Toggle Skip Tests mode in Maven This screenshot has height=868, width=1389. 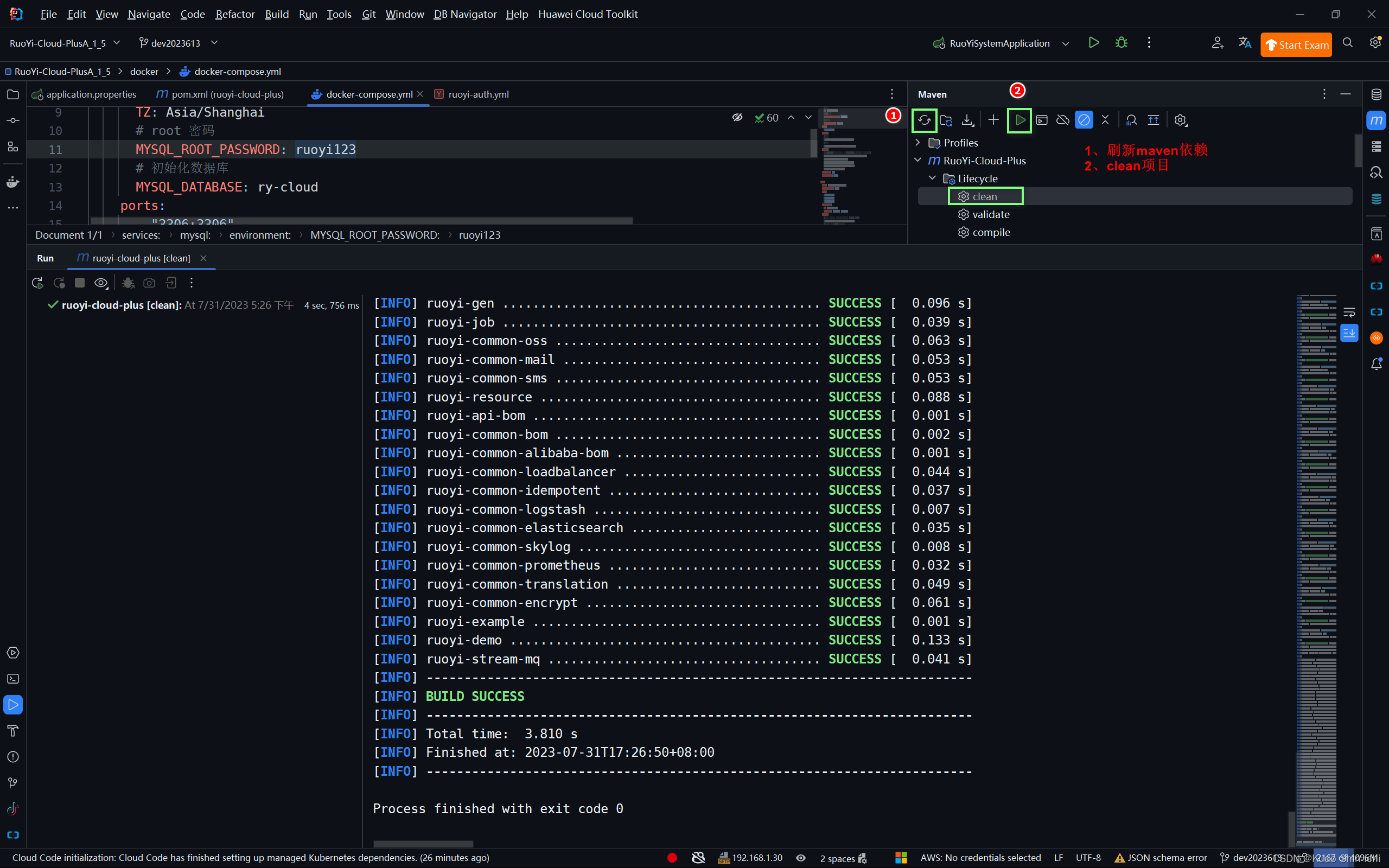[1084, 120]
